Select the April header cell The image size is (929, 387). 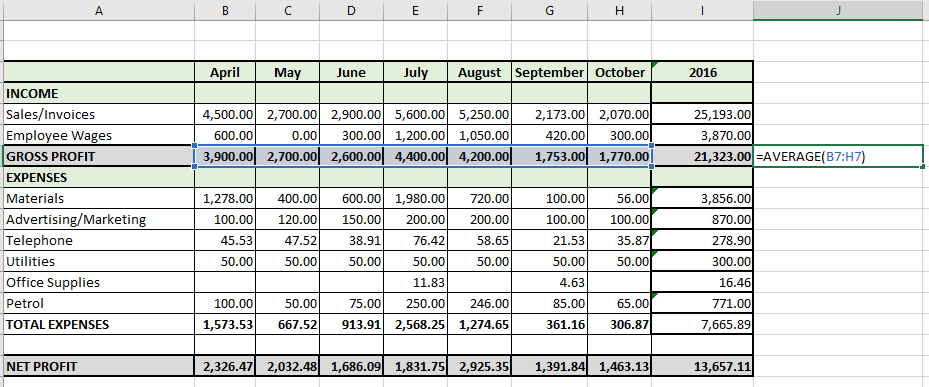(x=225, y=72)
